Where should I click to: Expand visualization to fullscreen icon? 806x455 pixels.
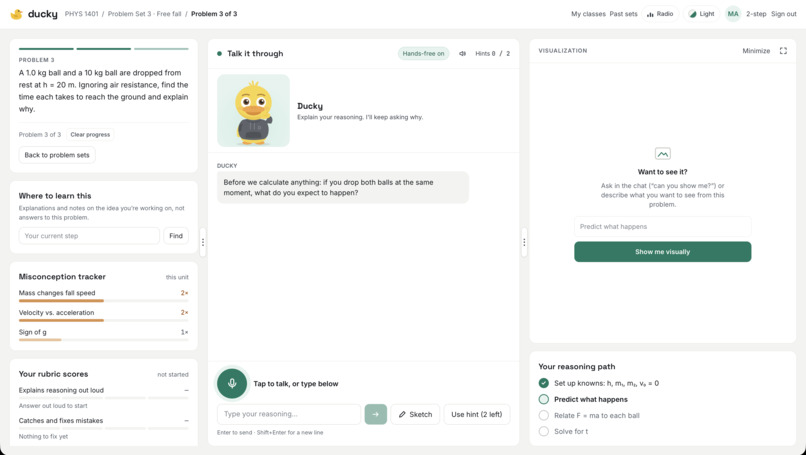783,50
